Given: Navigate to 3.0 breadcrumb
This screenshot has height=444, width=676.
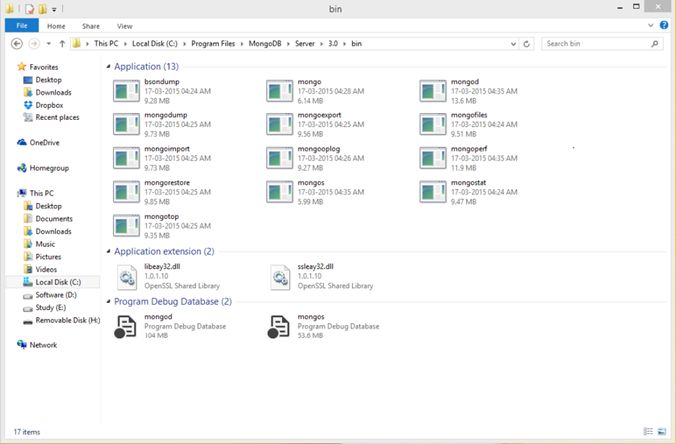Looking at the screenshot, I should tap(333, 44).
